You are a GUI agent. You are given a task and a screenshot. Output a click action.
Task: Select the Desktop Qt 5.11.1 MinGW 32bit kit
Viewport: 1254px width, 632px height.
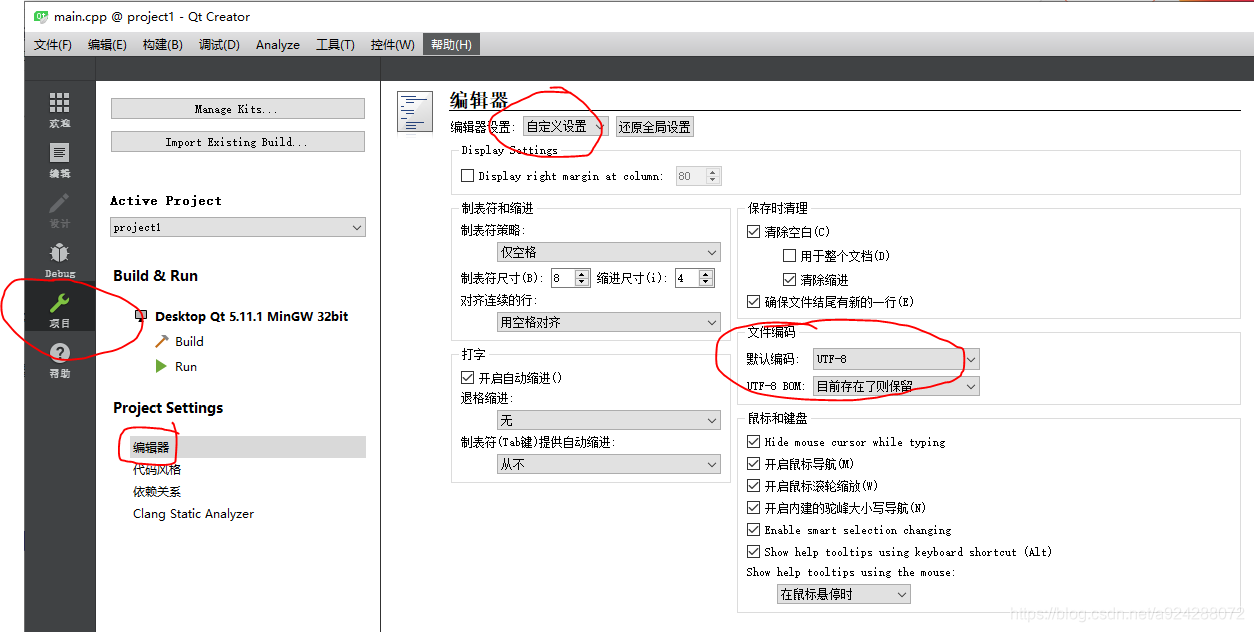251,316
